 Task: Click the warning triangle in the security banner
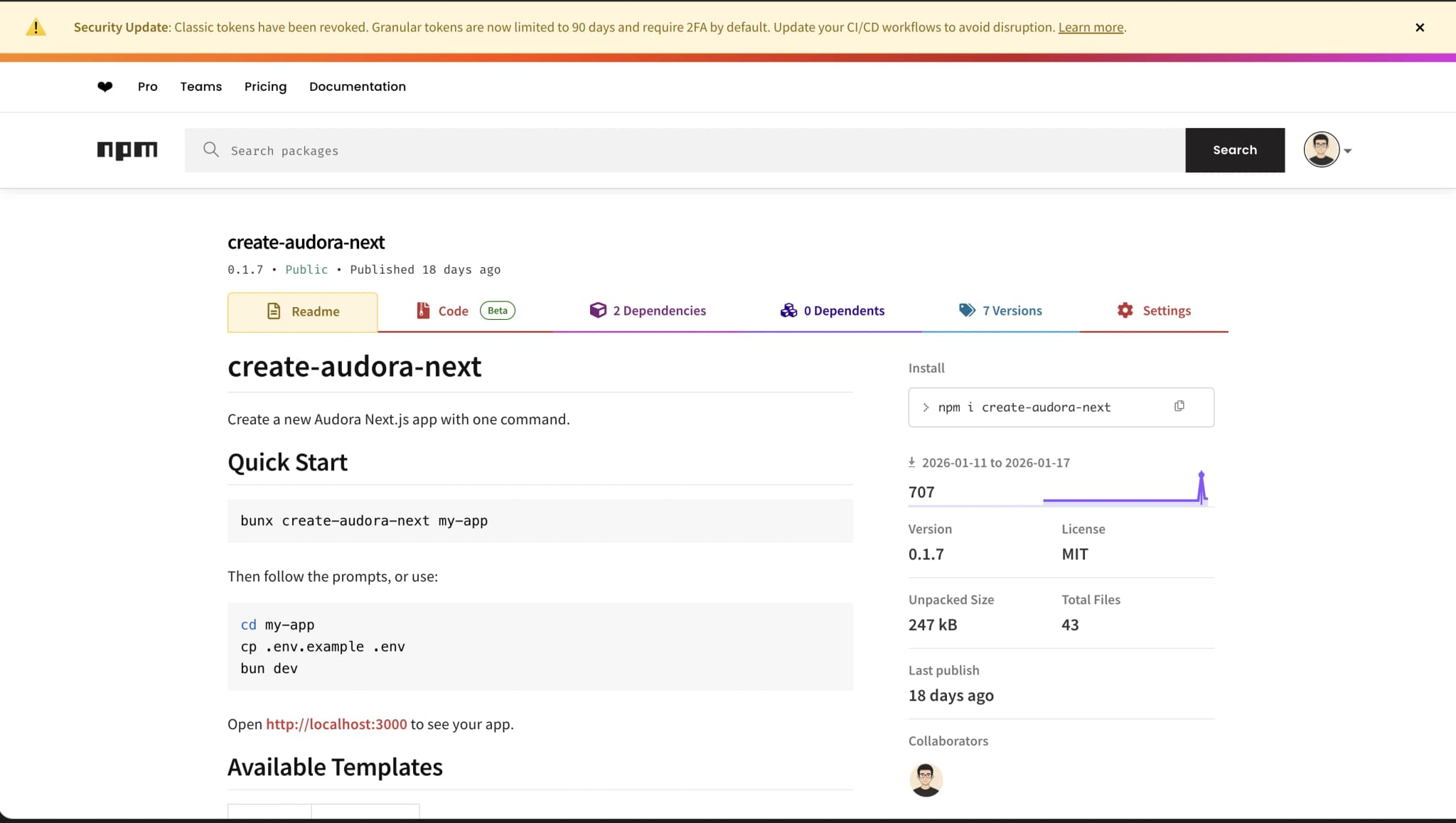click(36, 27)
